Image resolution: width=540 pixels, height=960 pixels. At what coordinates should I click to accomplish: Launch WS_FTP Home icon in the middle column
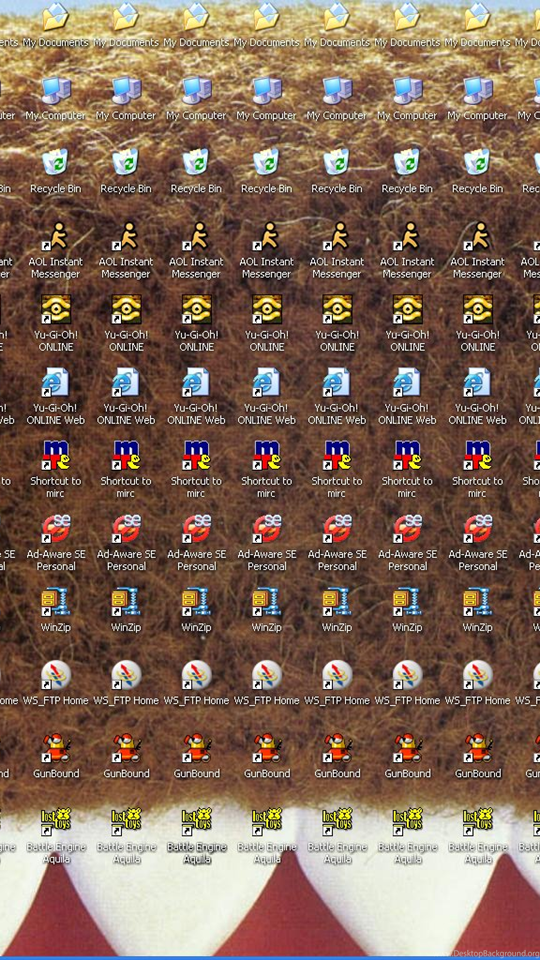coord(267,674)
